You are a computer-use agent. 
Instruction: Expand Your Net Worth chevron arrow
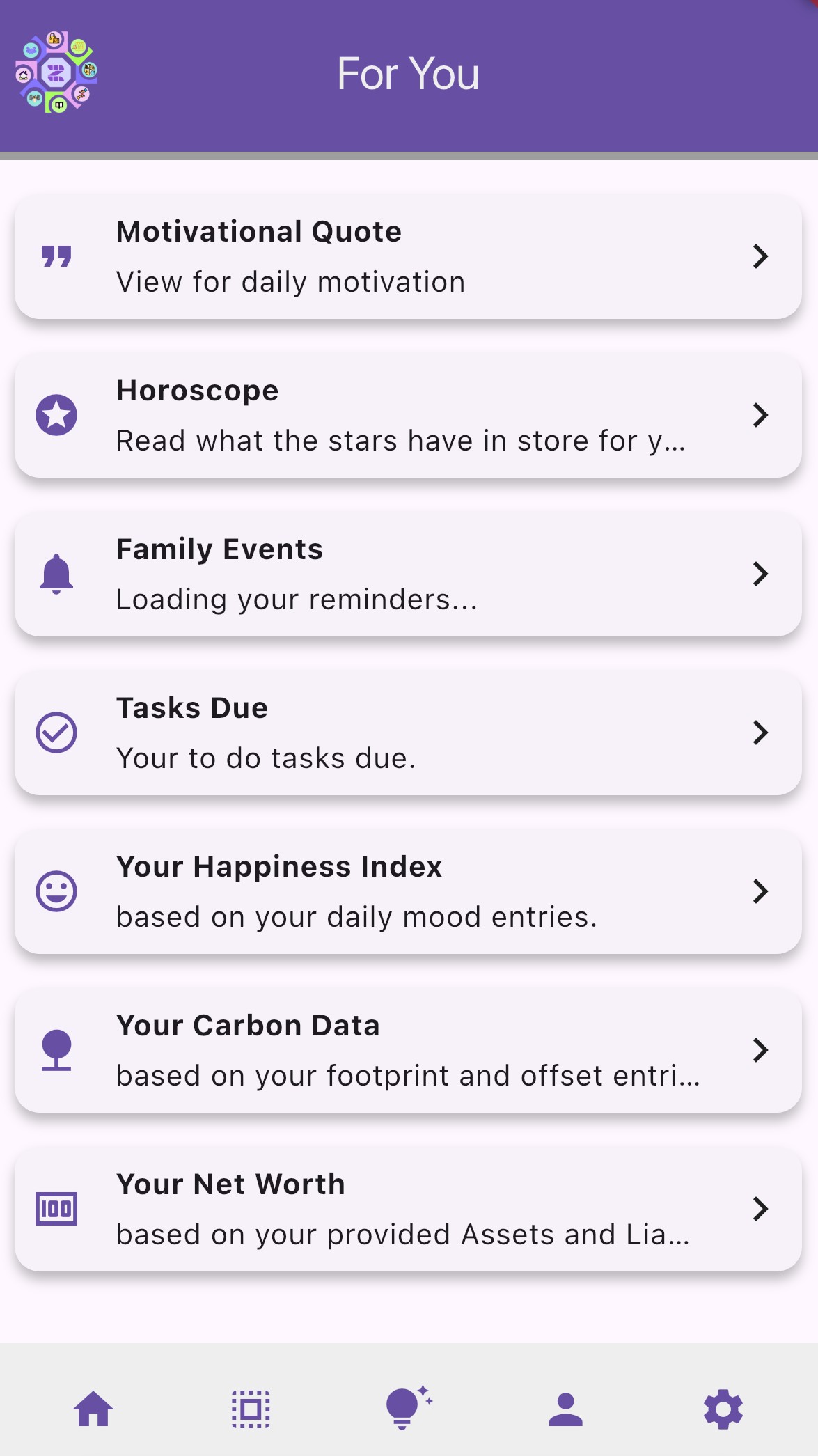click(760, 1209)
